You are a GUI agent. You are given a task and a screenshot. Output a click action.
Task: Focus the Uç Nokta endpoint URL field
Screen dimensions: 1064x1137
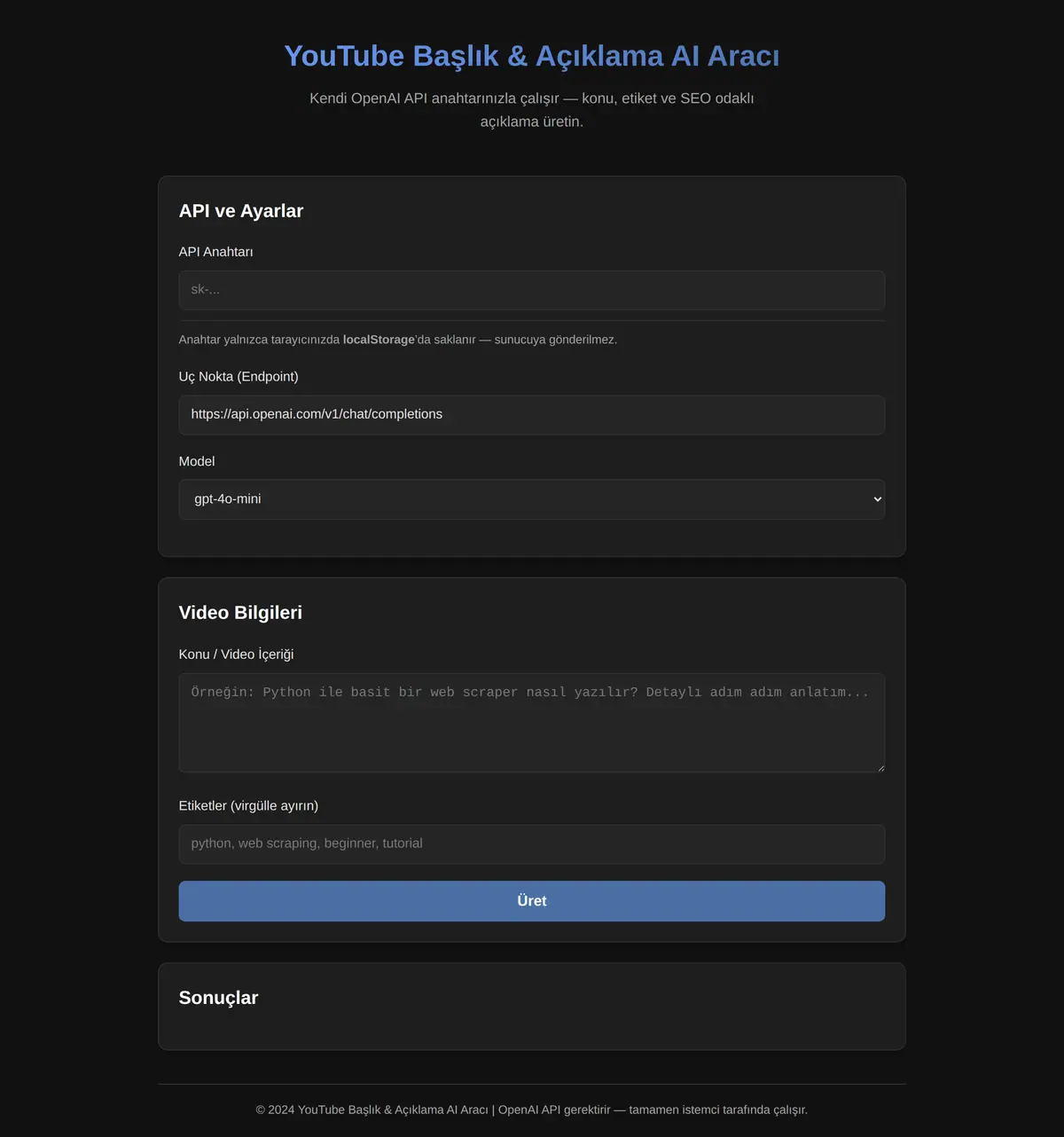coord(531,415)
